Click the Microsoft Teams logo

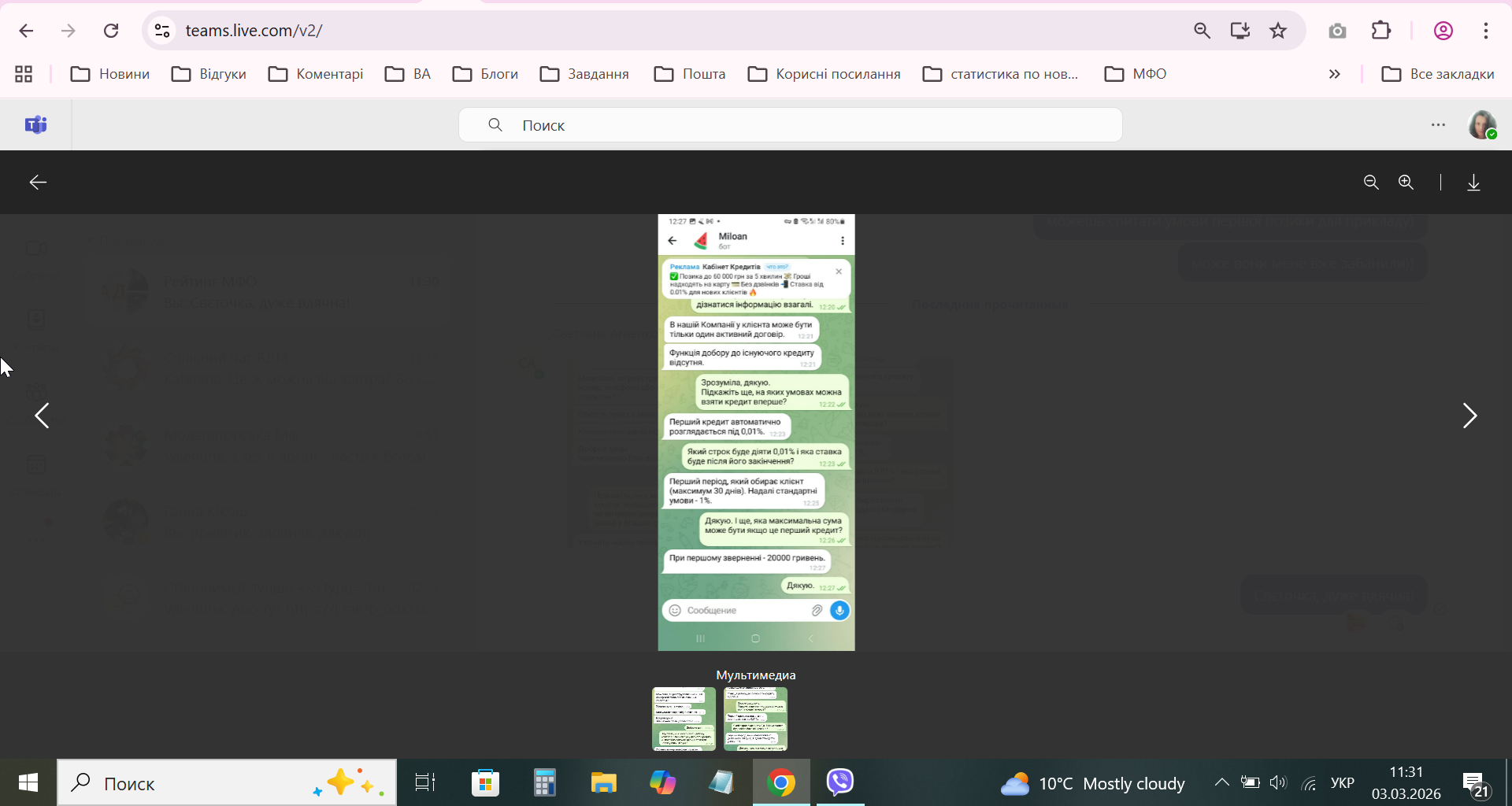(x=36, y=124)
